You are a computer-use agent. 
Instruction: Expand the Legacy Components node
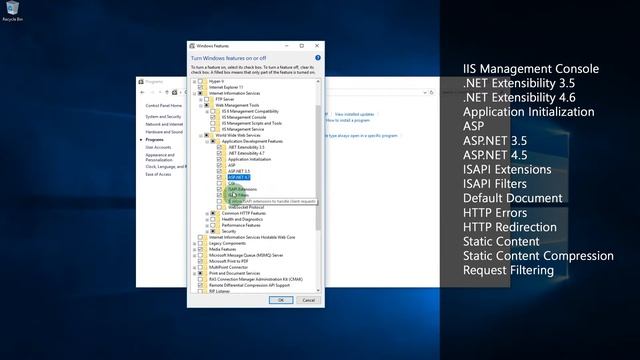(x=194, y=243)
